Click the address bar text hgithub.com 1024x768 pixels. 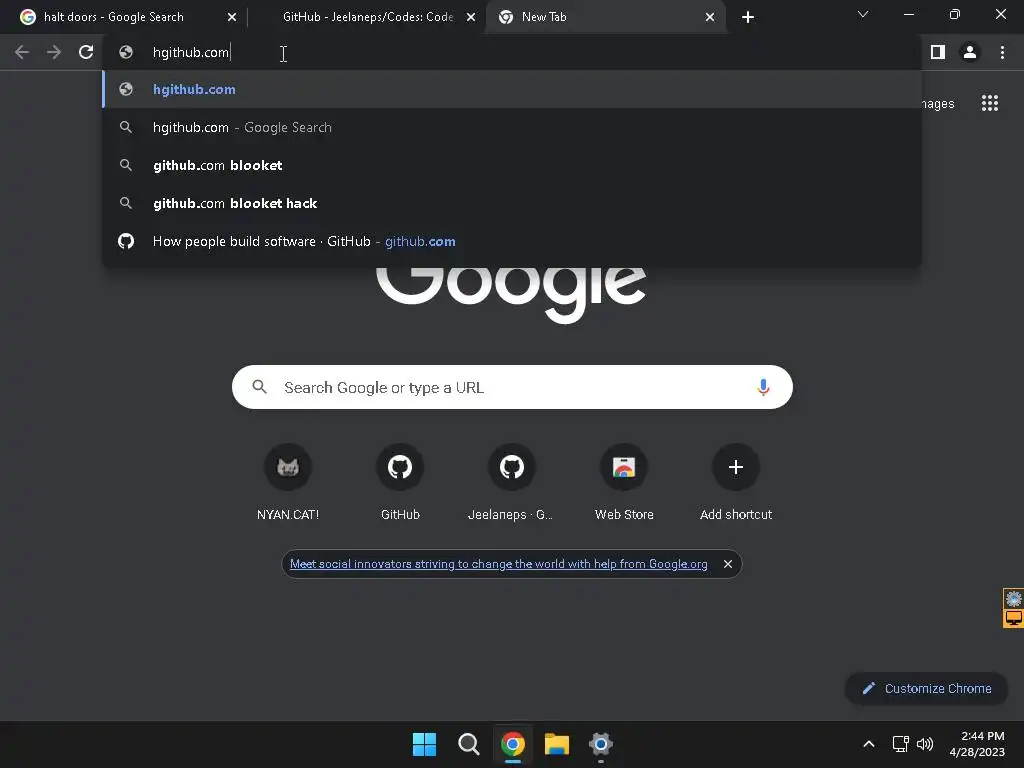191,52
